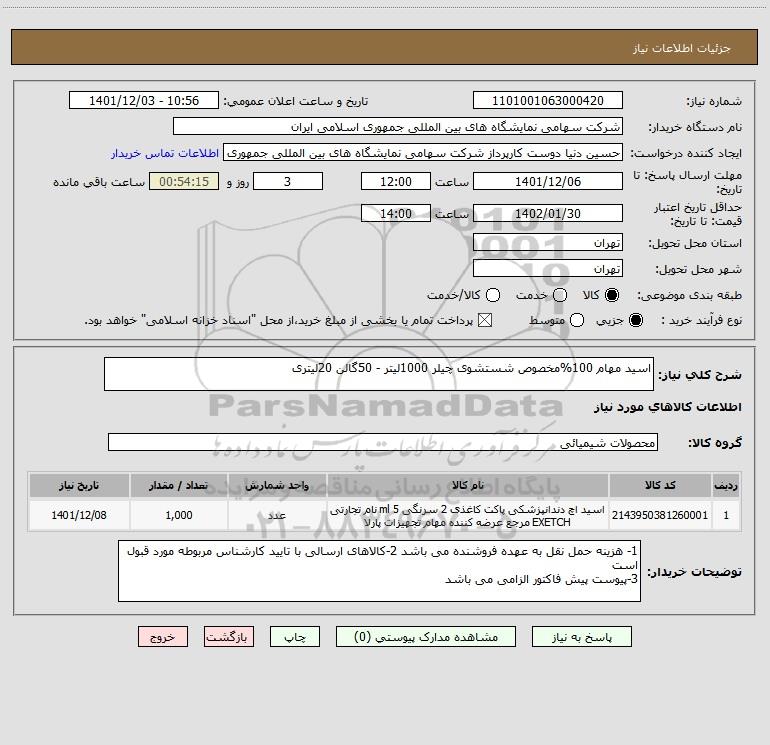
Task: Click the بازگشت back button
Action: pyautogui.click(x=229, y=637)
